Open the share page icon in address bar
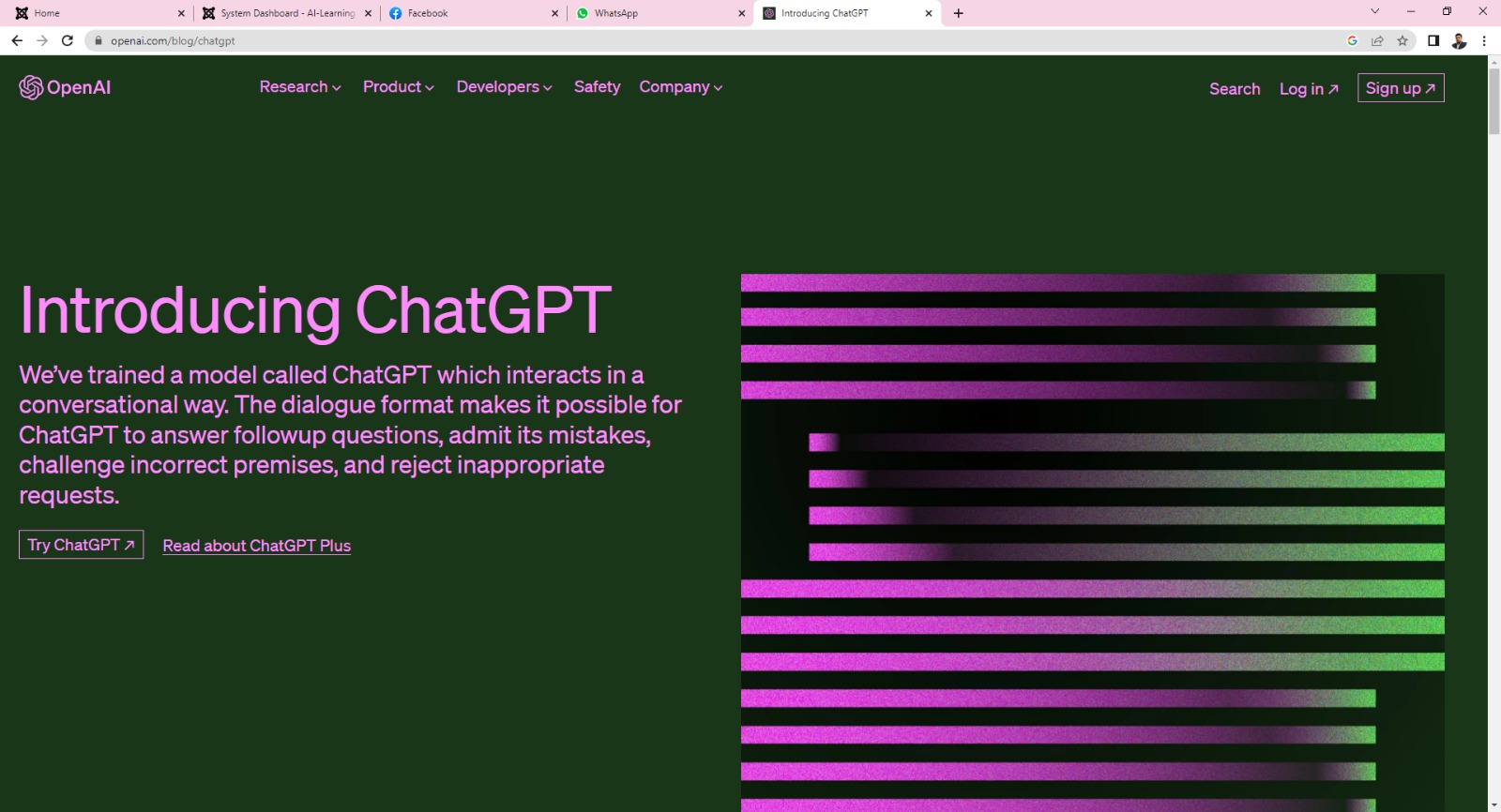Image resolution: width=1501 pixels, height=812 pixels. [1377, 40]
